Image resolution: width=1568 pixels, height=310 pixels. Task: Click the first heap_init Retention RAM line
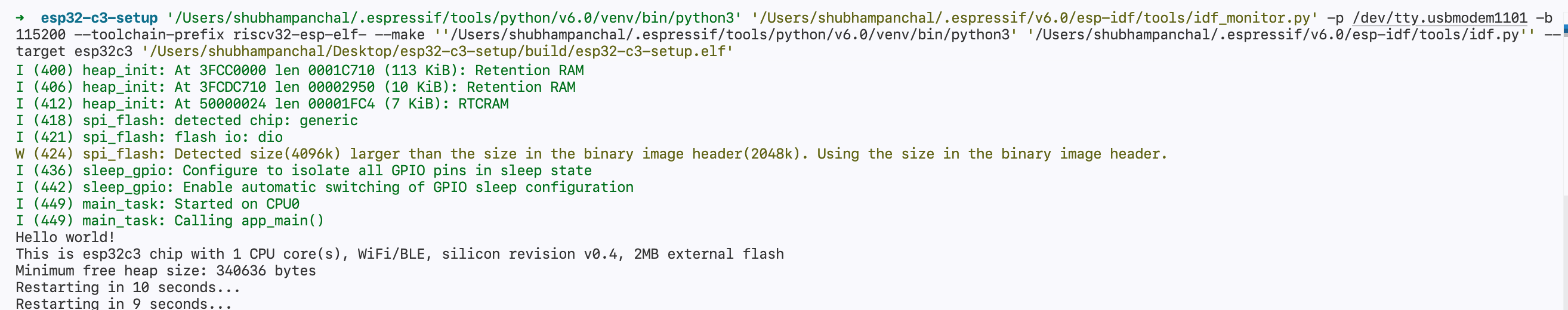(300, 70)
